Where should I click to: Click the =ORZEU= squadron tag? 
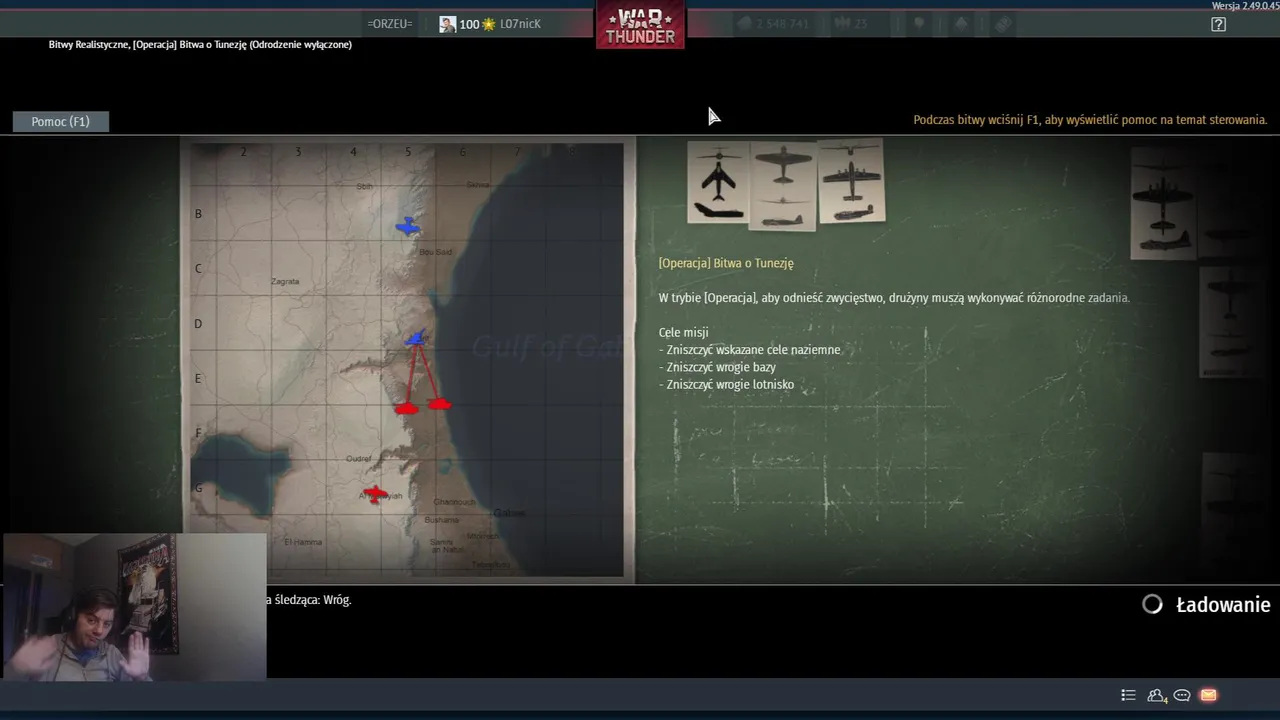(390, 24)
